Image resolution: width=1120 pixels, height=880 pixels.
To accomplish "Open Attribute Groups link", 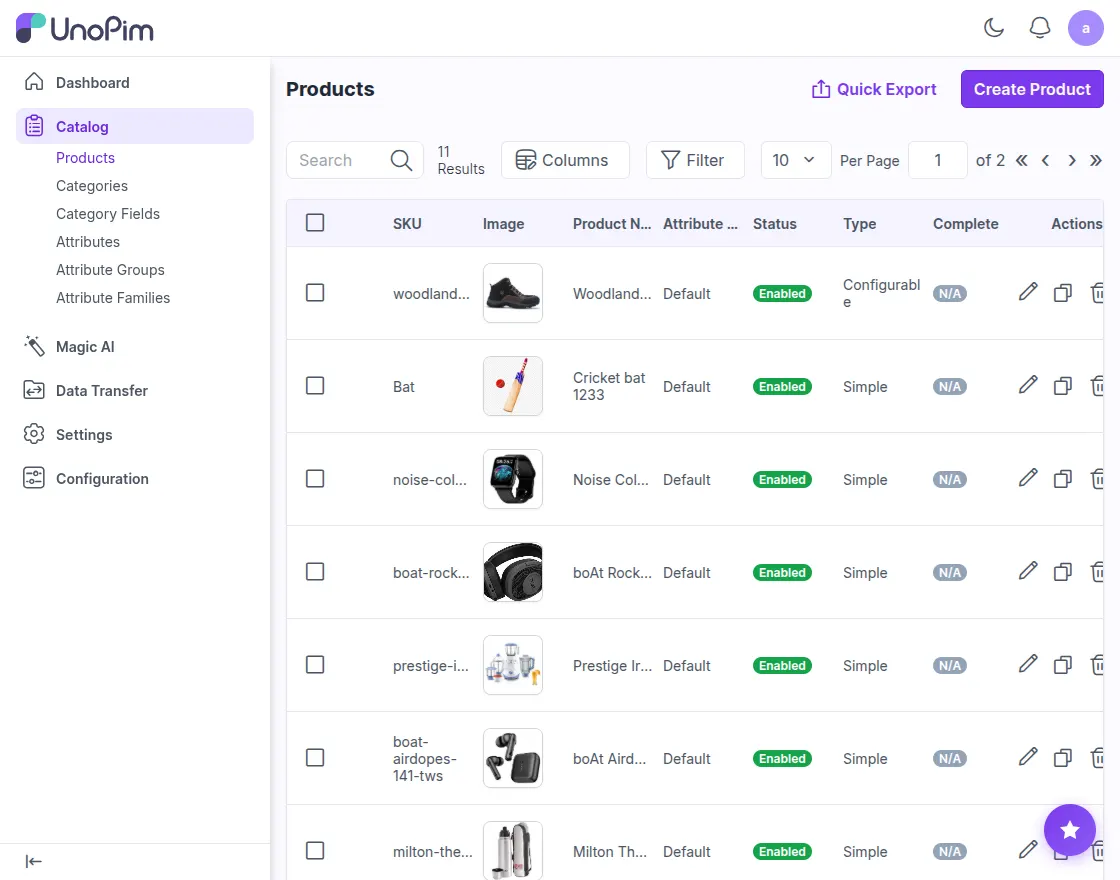I will 110,269.
